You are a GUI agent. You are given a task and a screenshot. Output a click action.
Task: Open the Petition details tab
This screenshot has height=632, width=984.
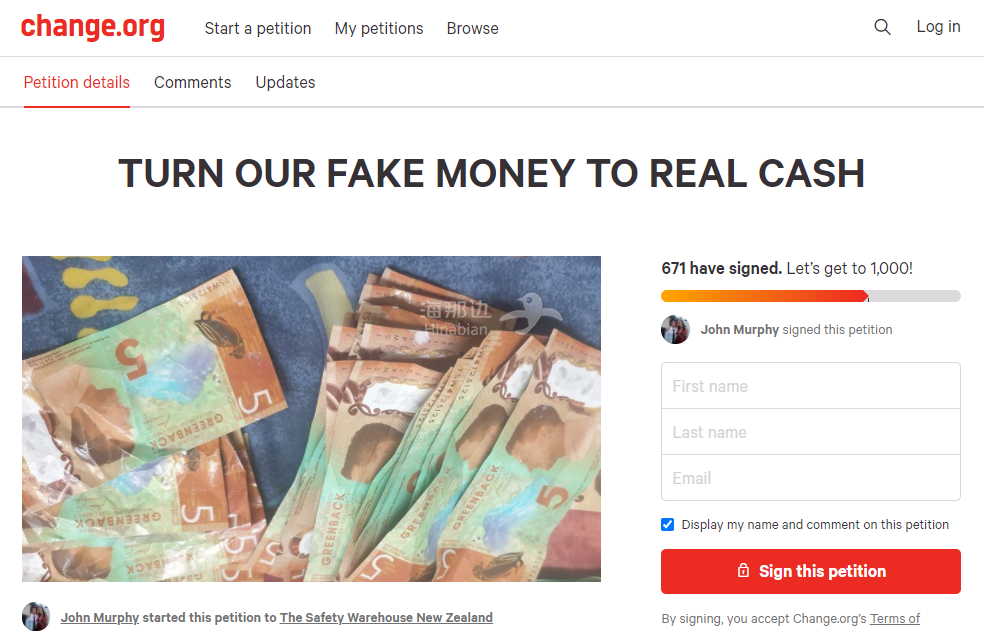(x=77, y=83)
